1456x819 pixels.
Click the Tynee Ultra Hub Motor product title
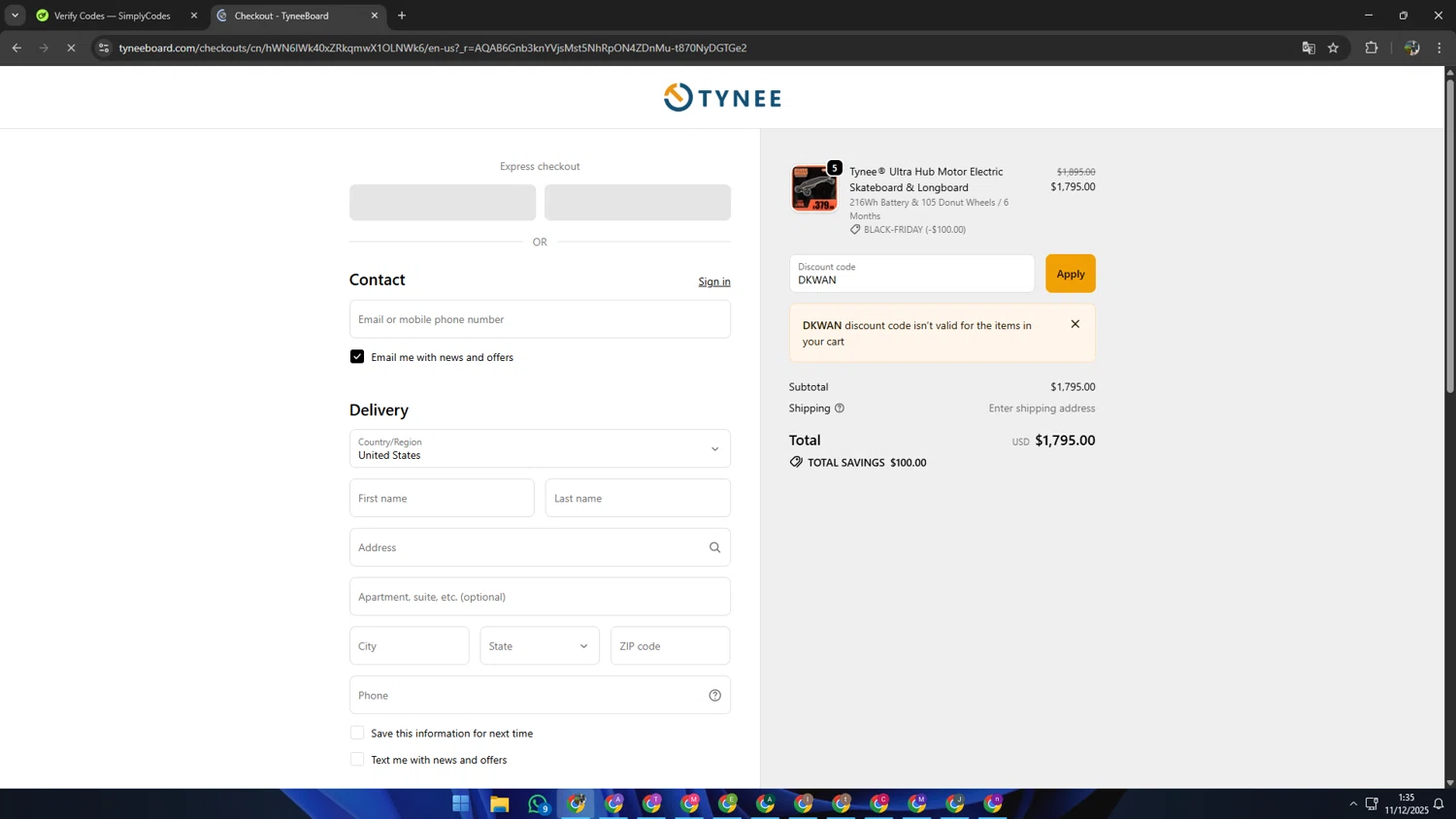pos(926,180)
